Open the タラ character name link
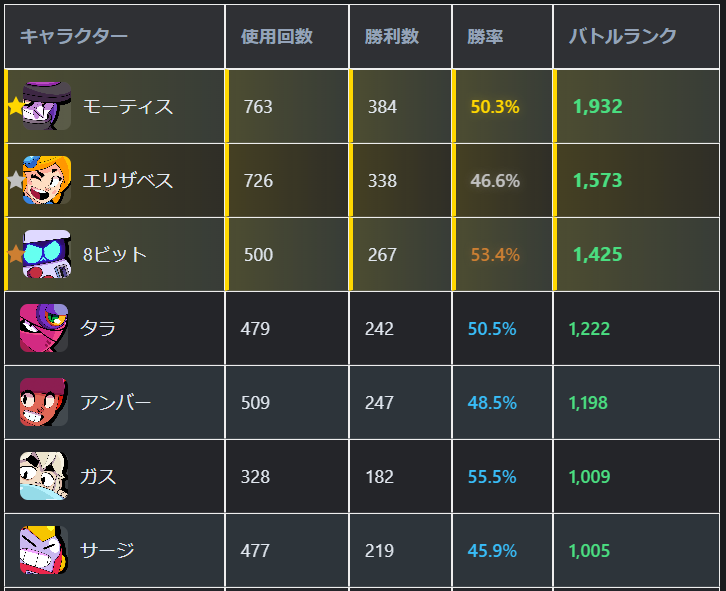Image resolution: width=726 pixels, height=591 pixels. coord(98,328)
